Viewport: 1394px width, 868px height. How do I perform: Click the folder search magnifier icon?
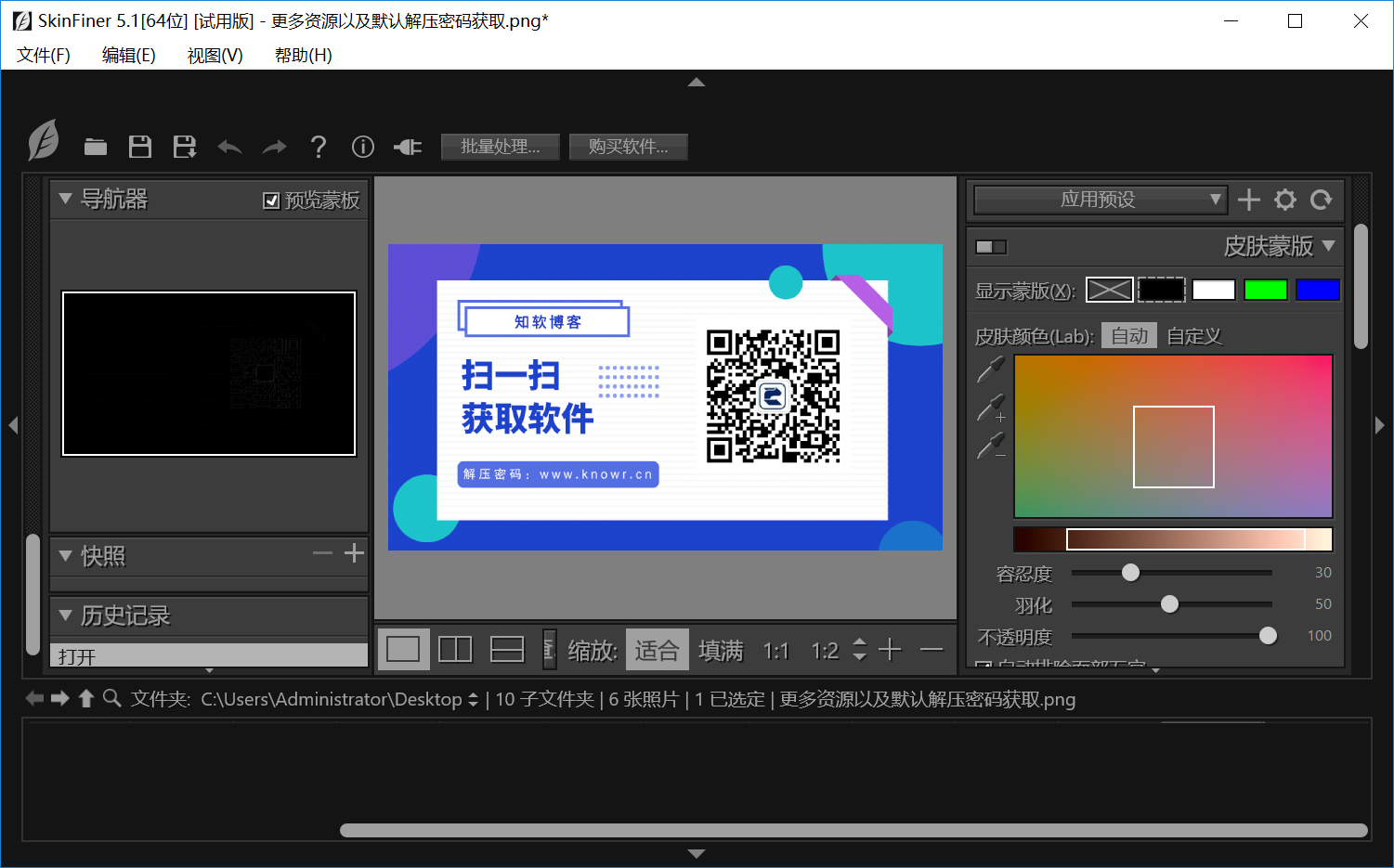(x=111, y=698)
